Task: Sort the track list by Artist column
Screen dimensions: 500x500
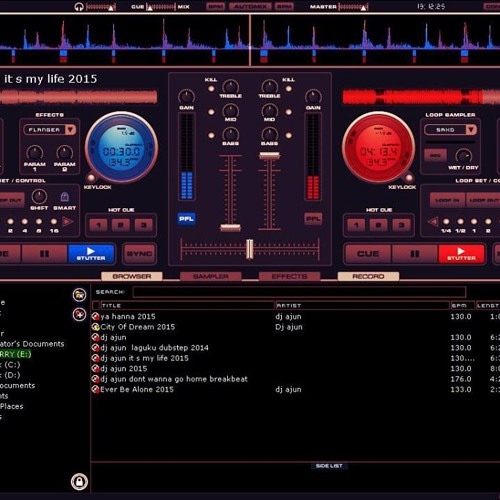Action: tap(363, 305)
